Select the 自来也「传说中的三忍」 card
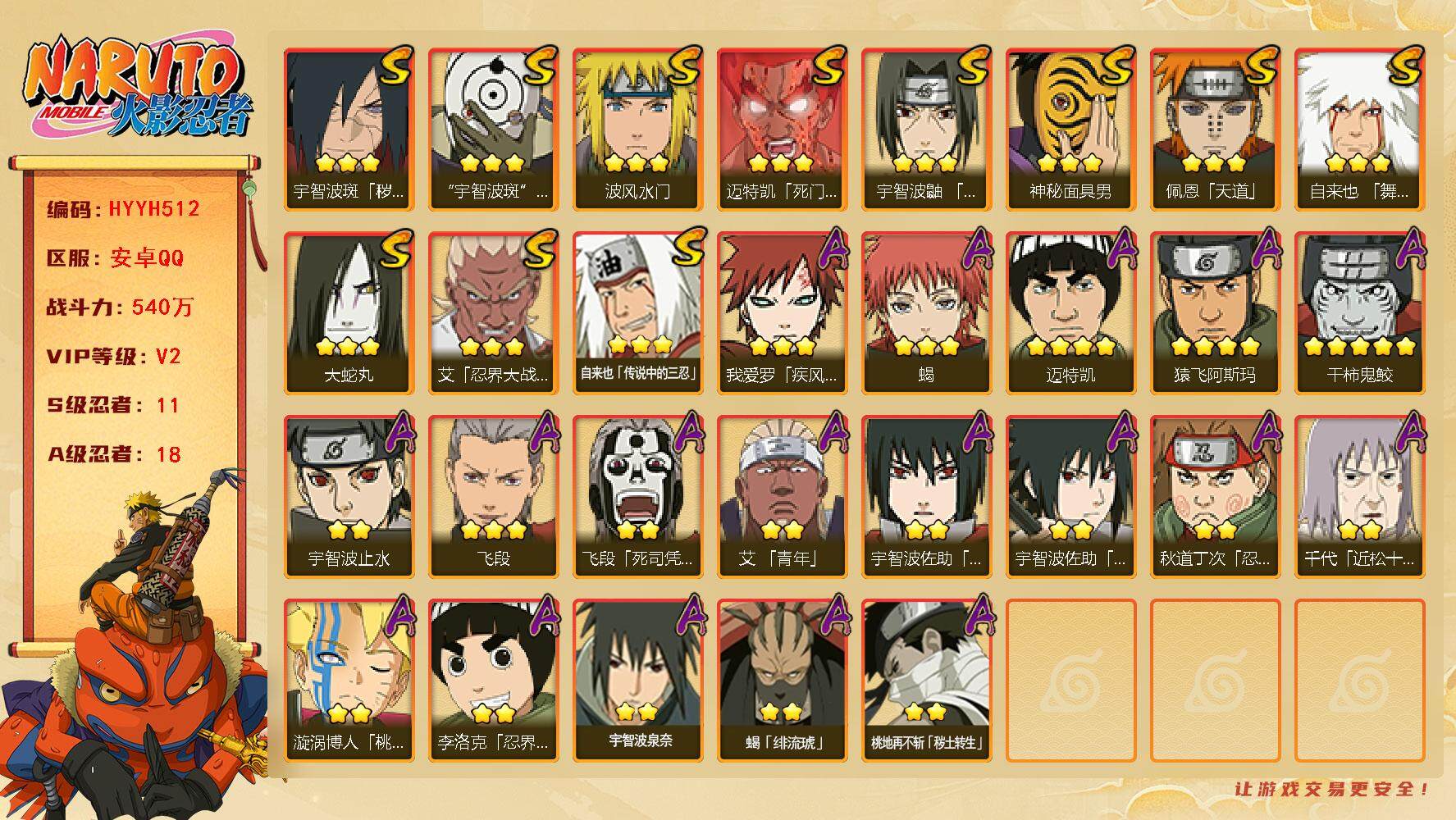Image resolution: width=1456 pixels, height=820 pixels. coord(637,313)
